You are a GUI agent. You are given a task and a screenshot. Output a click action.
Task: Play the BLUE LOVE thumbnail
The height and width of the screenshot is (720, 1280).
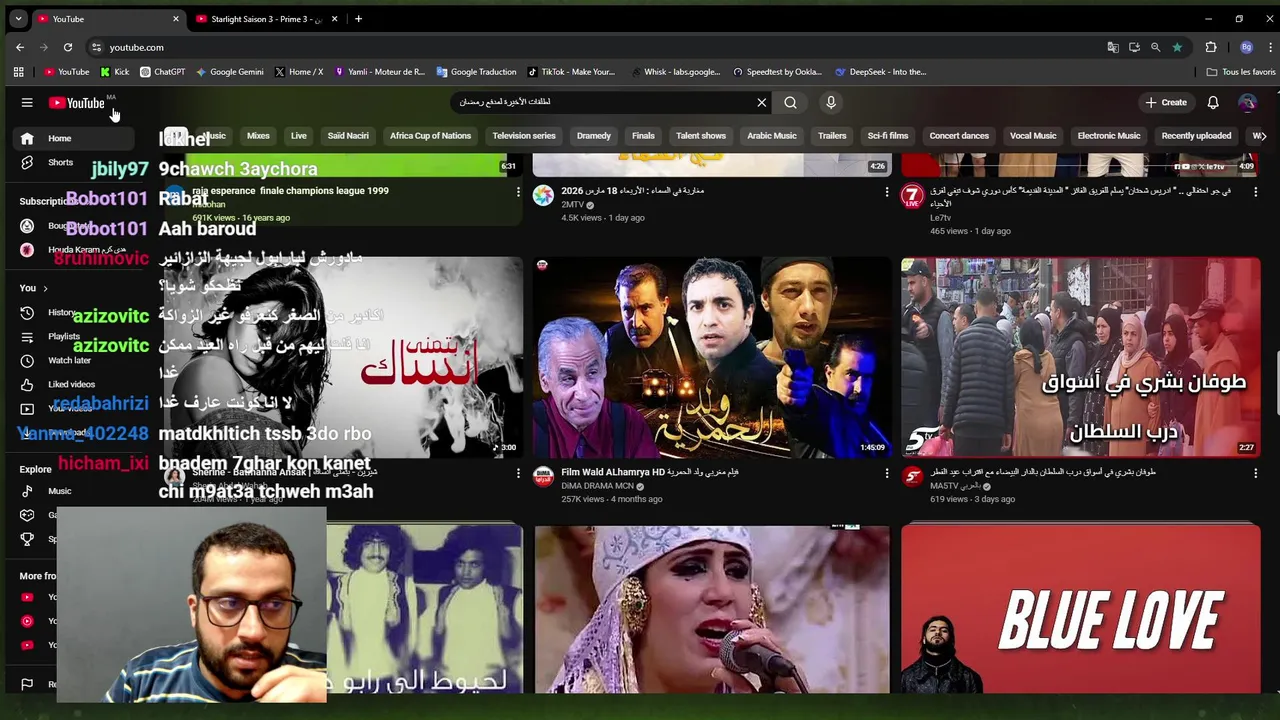1081,609
